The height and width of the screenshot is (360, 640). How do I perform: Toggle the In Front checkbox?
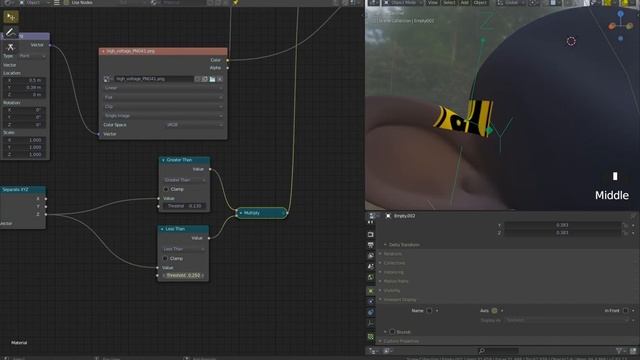(625, 311)
